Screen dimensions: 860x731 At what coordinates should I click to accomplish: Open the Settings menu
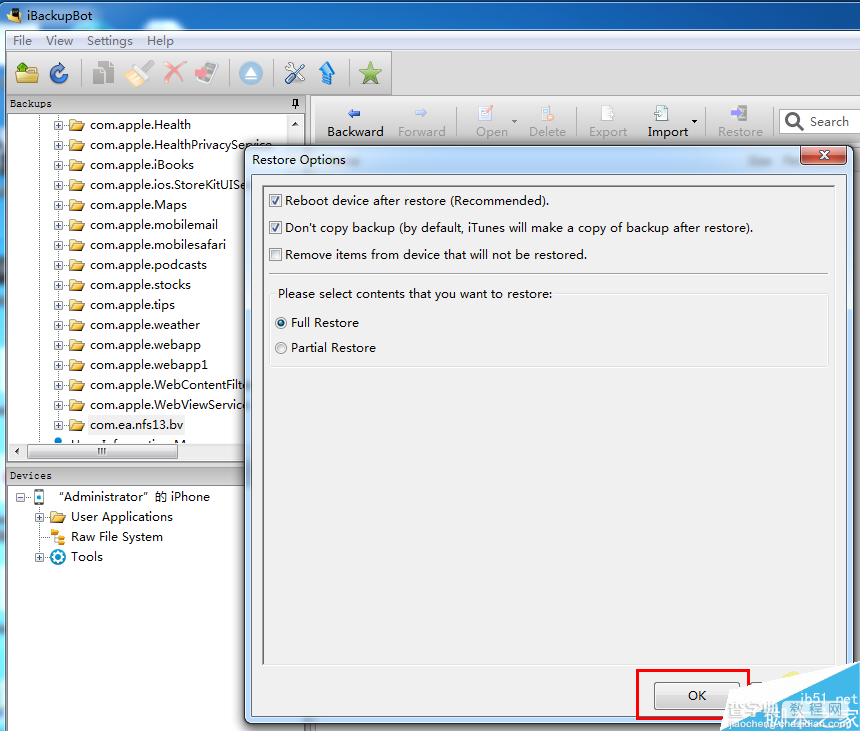pos(110,41)
